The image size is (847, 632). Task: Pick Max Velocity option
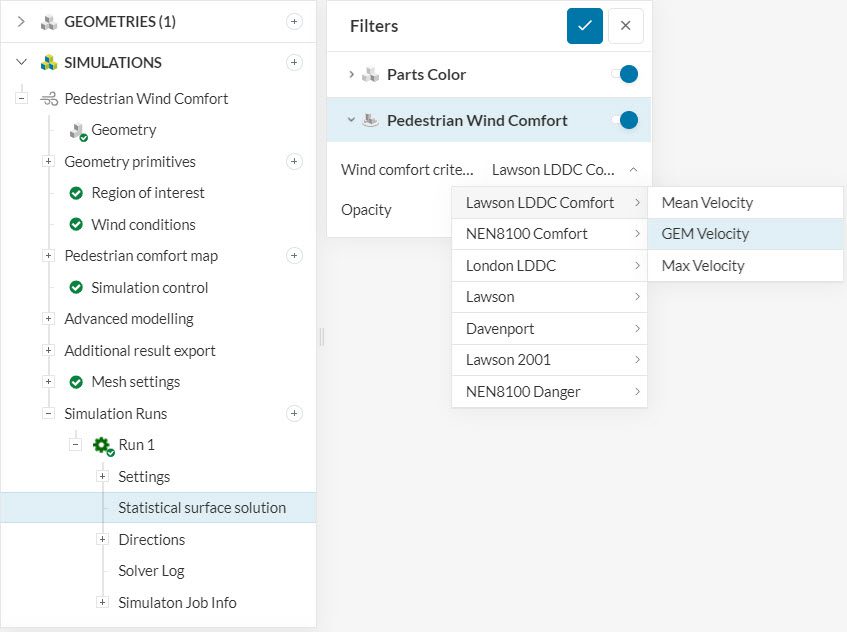[703, 266]
